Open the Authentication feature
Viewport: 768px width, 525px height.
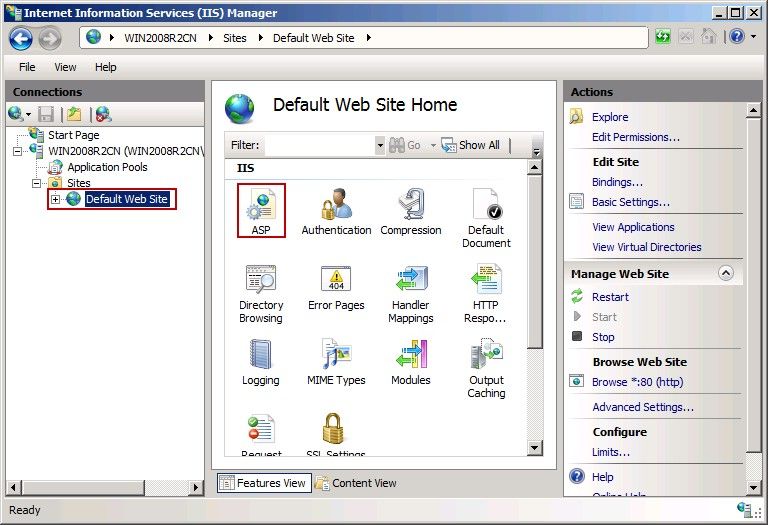tap(336, 212)
